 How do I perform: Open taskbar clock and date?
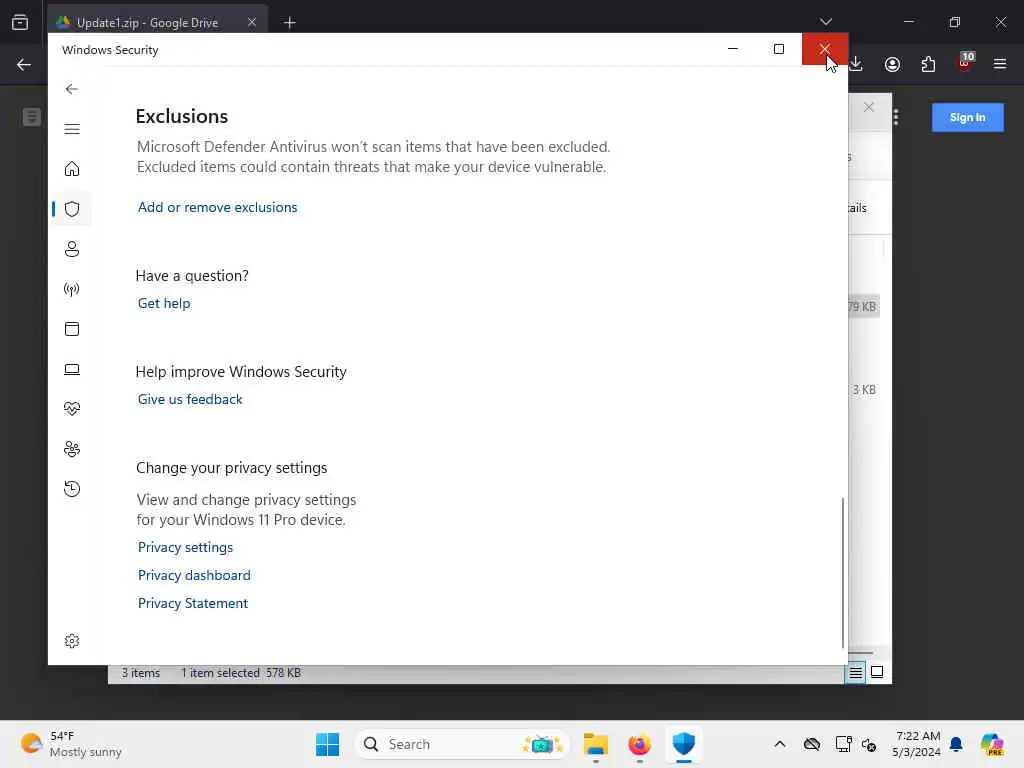(x=916, y=744)
